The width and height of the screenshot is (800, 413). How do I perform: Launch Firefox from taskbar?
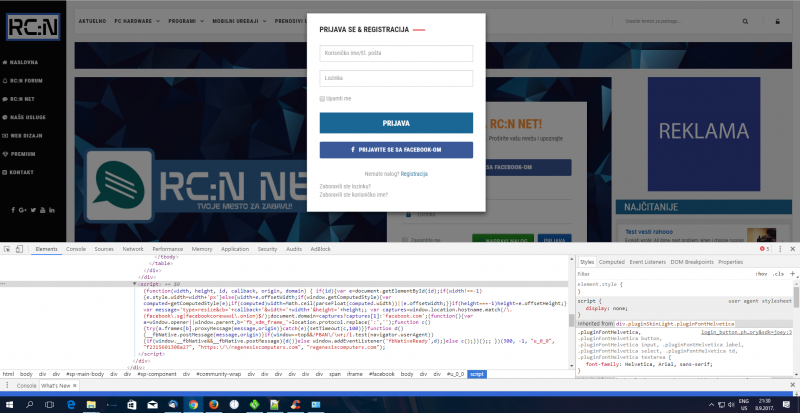pyautogui.click(x=214, y=405)
